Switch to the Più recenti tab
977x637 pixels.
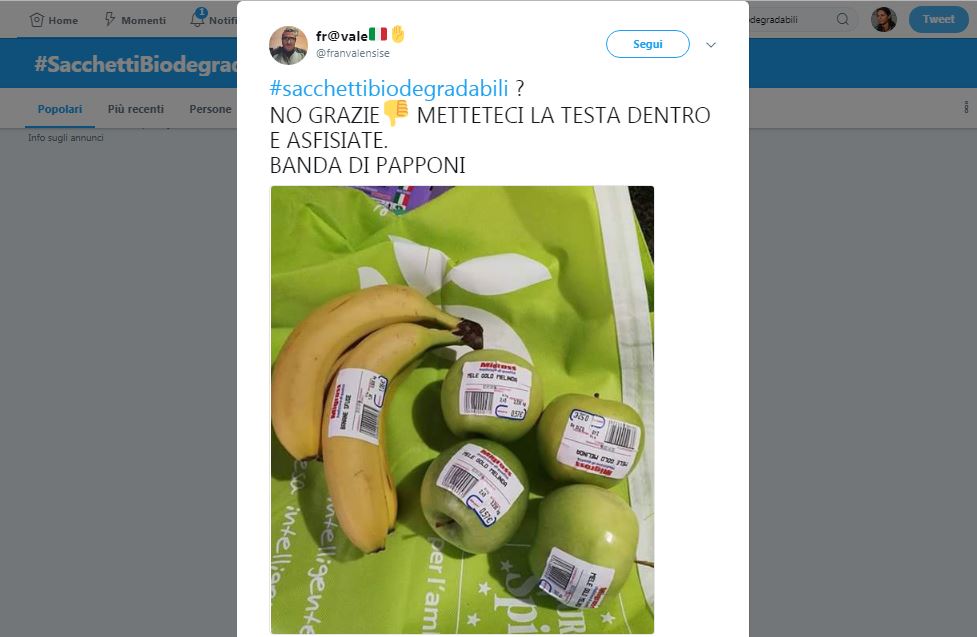click(x=136, y=109)
